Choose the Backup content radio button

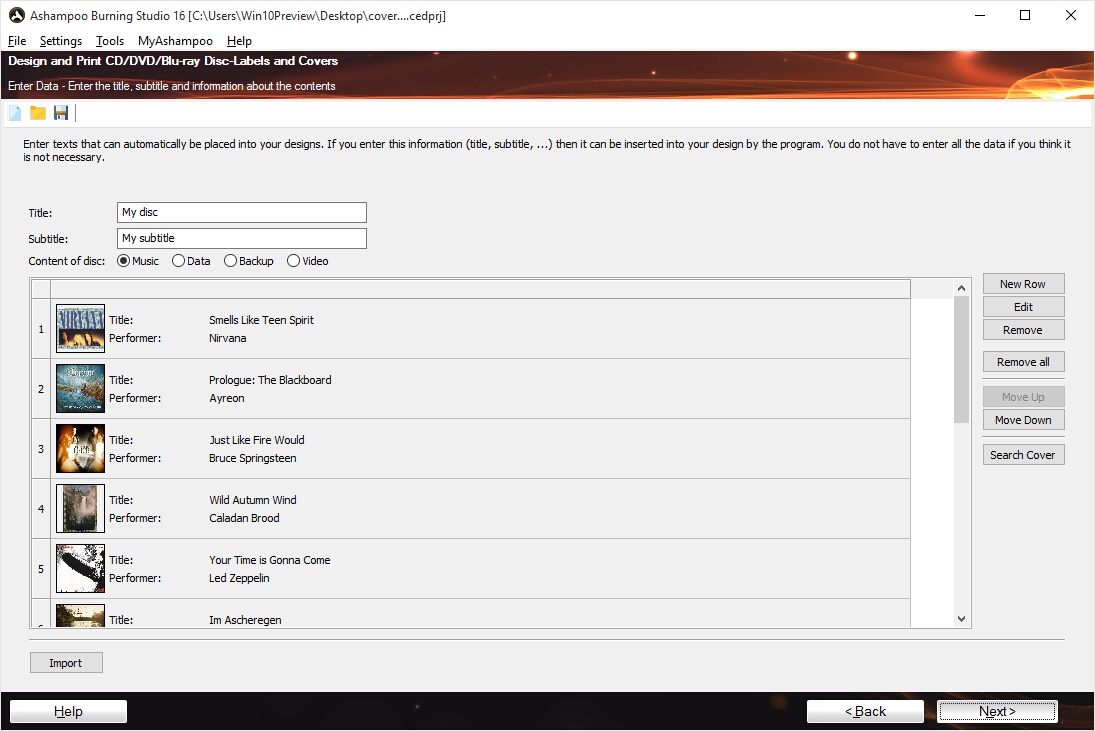pos(230,261)
